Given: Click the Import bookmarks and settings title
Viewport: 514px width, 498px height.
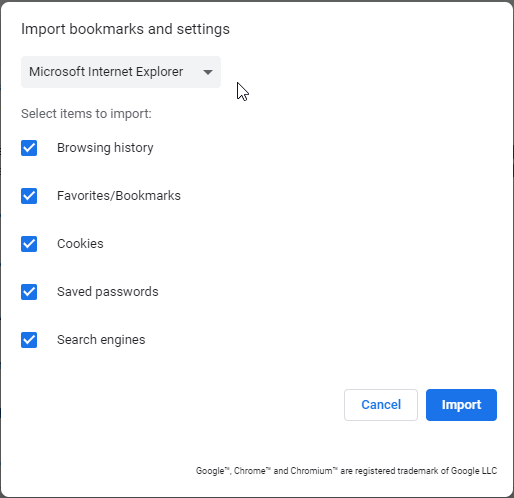Looking at the screenshot, I should (125, 29).
